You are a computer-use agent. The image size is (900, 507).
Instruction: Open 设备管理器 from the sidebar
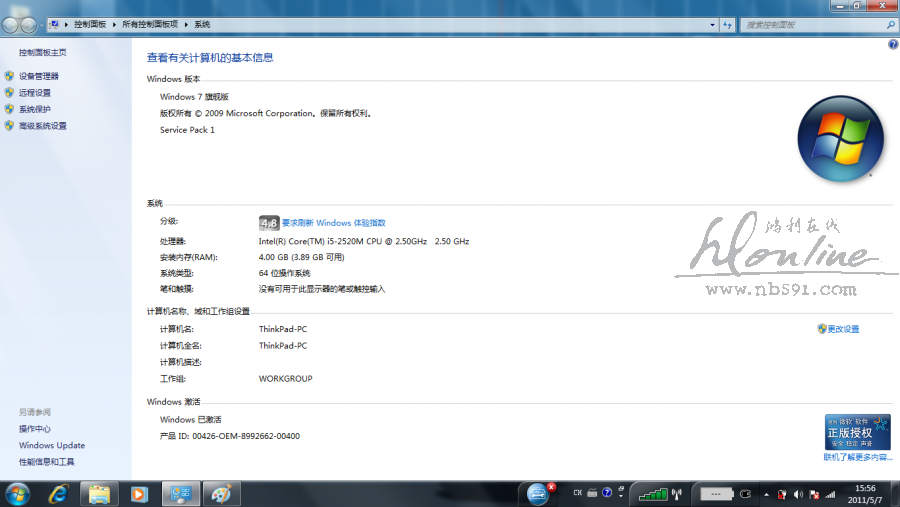(x=38, y=76)
